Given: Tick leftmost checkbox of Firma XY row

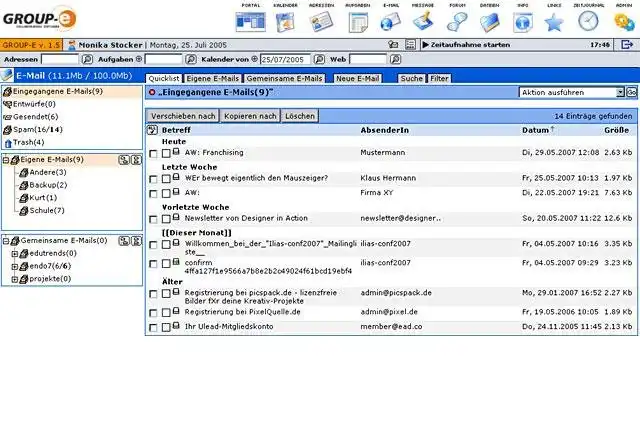Looking at the screenshot, I should pyautogui.click(x=153, y=194).
